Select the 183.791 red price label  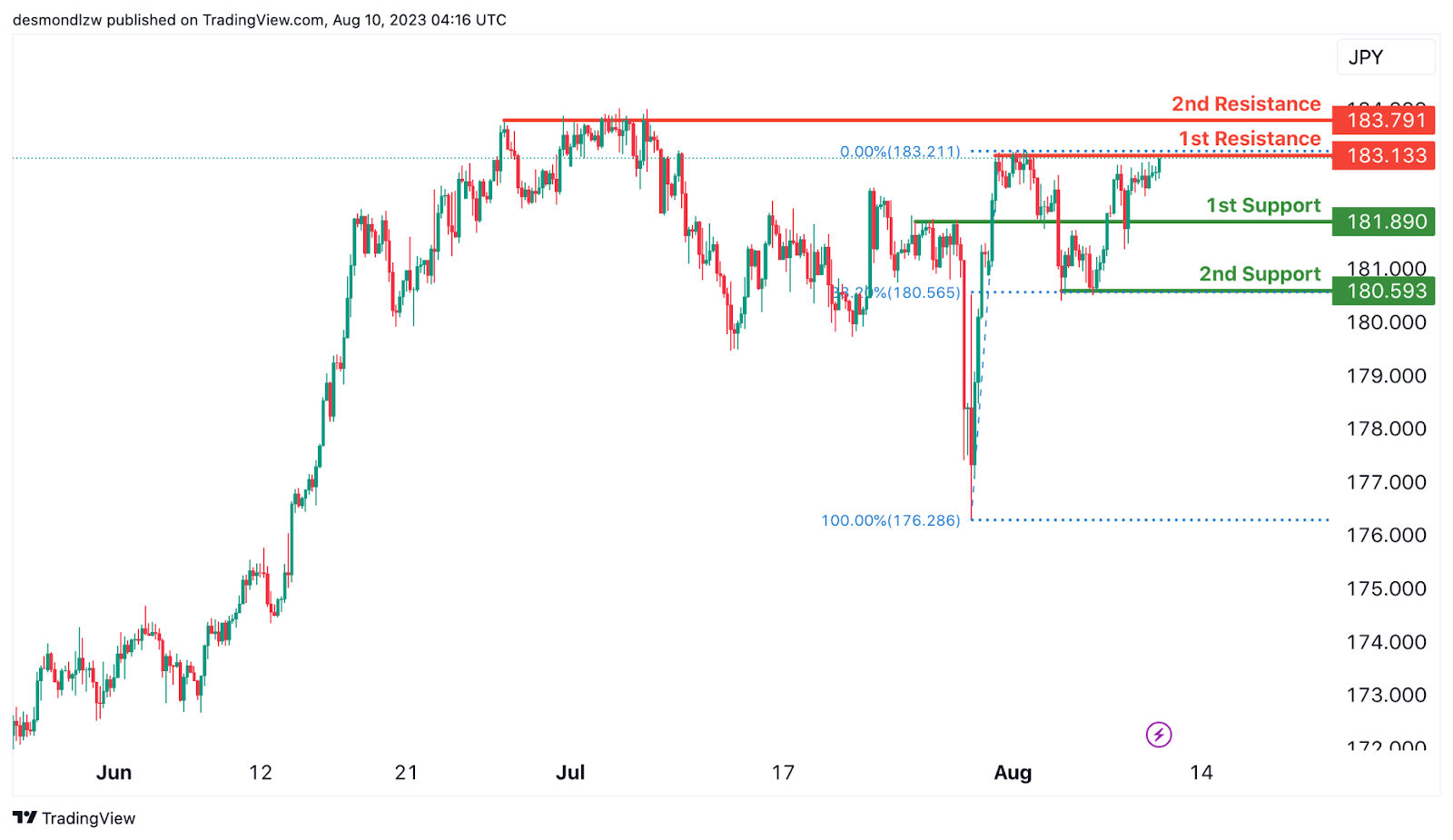click(x=1383, y=120)
